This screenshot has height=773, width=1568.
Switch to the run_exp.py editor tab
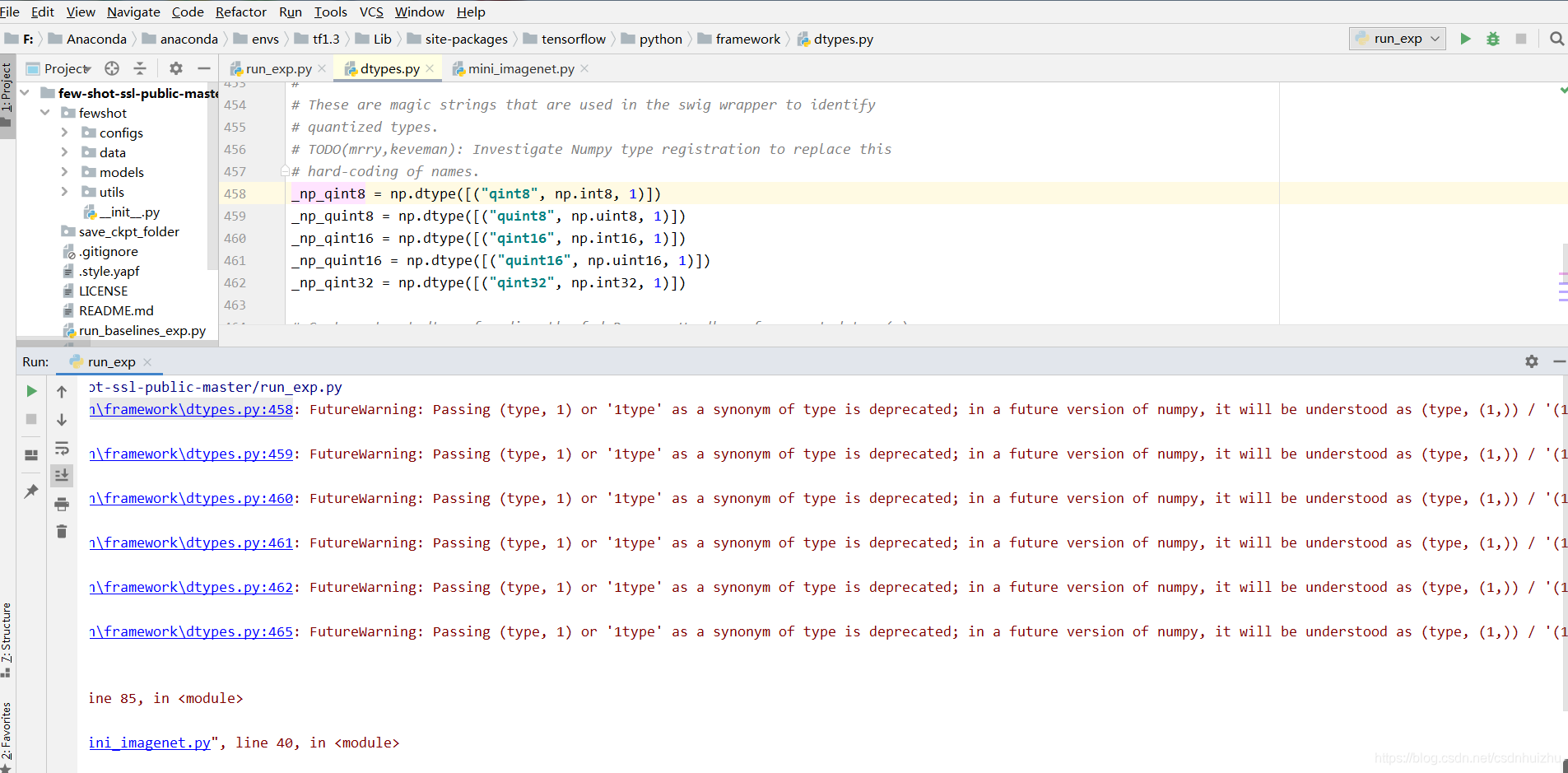click(278, 69)
